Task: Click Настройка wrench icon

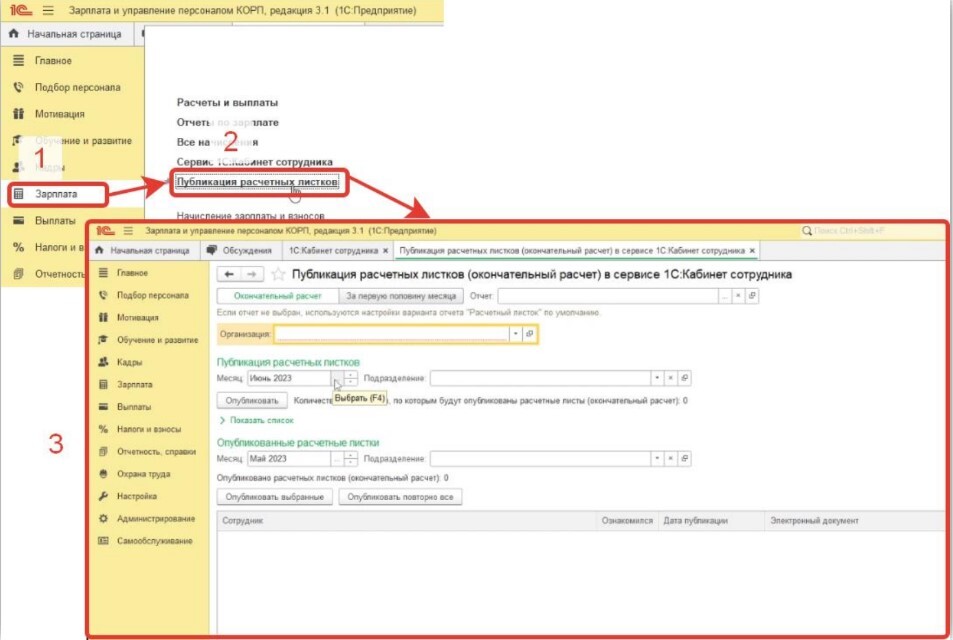Action: click(103, 496)
